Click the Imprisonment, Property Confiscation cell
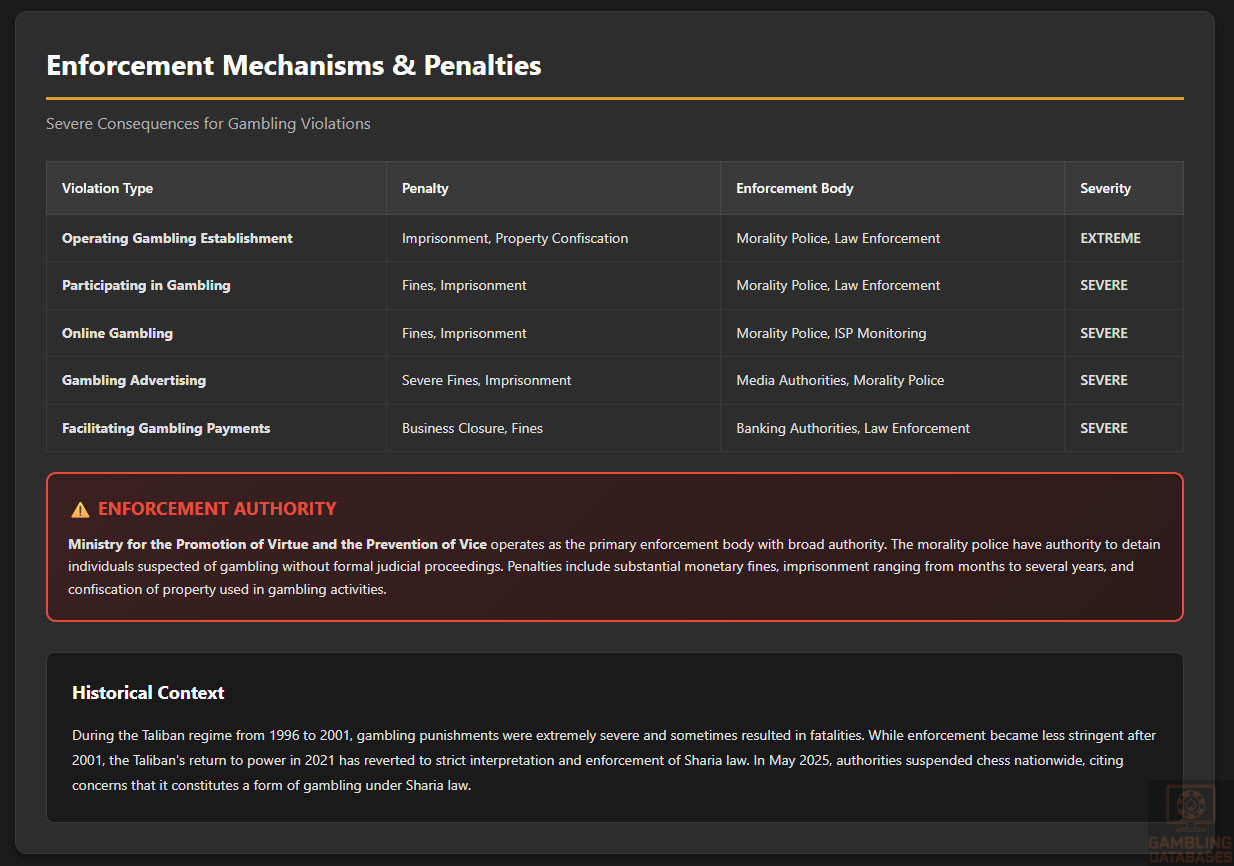1234x866 pixels. 515,238
